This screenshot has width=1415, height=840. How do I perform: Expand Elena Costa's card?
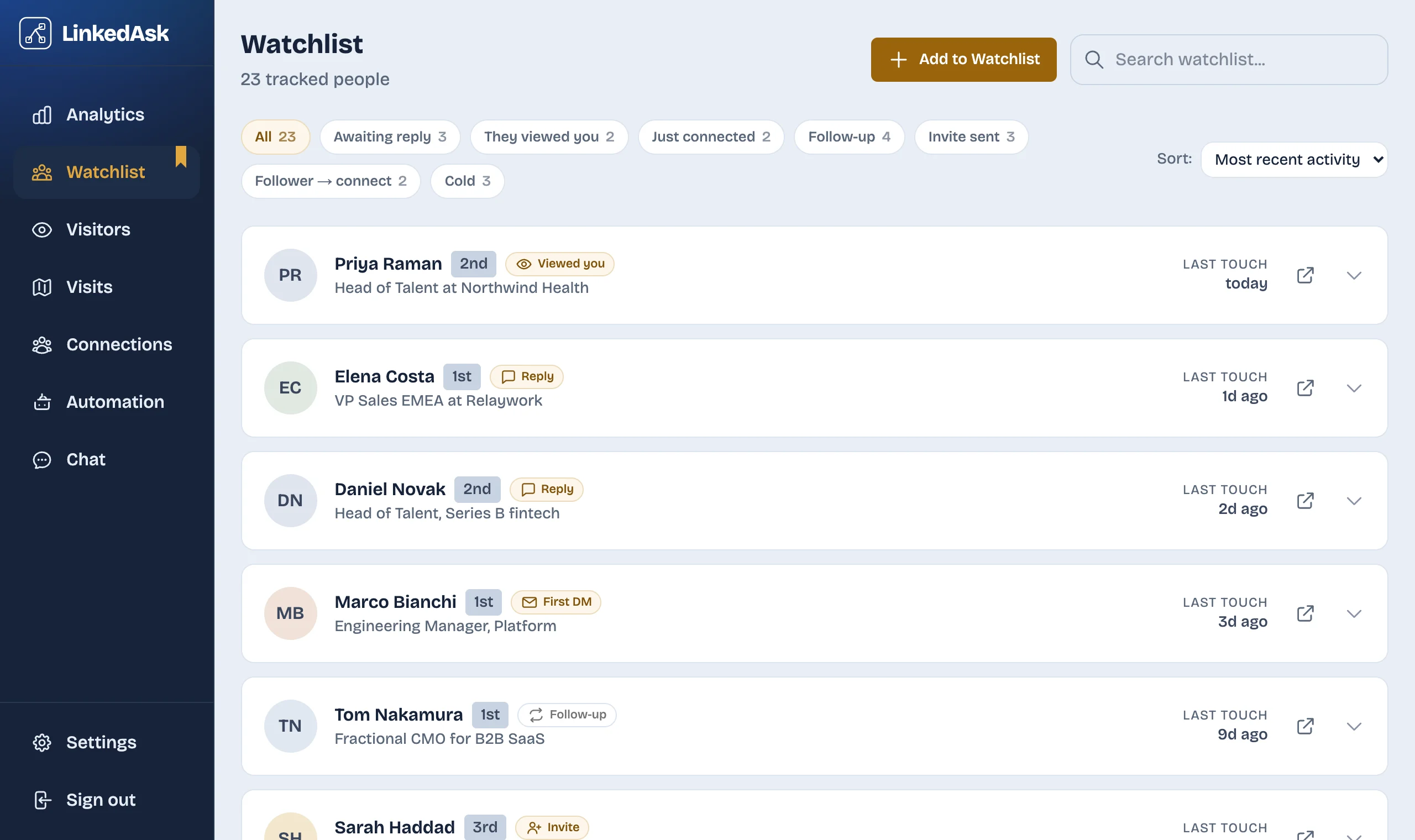pyautogui.click(x=1354, y=388)
